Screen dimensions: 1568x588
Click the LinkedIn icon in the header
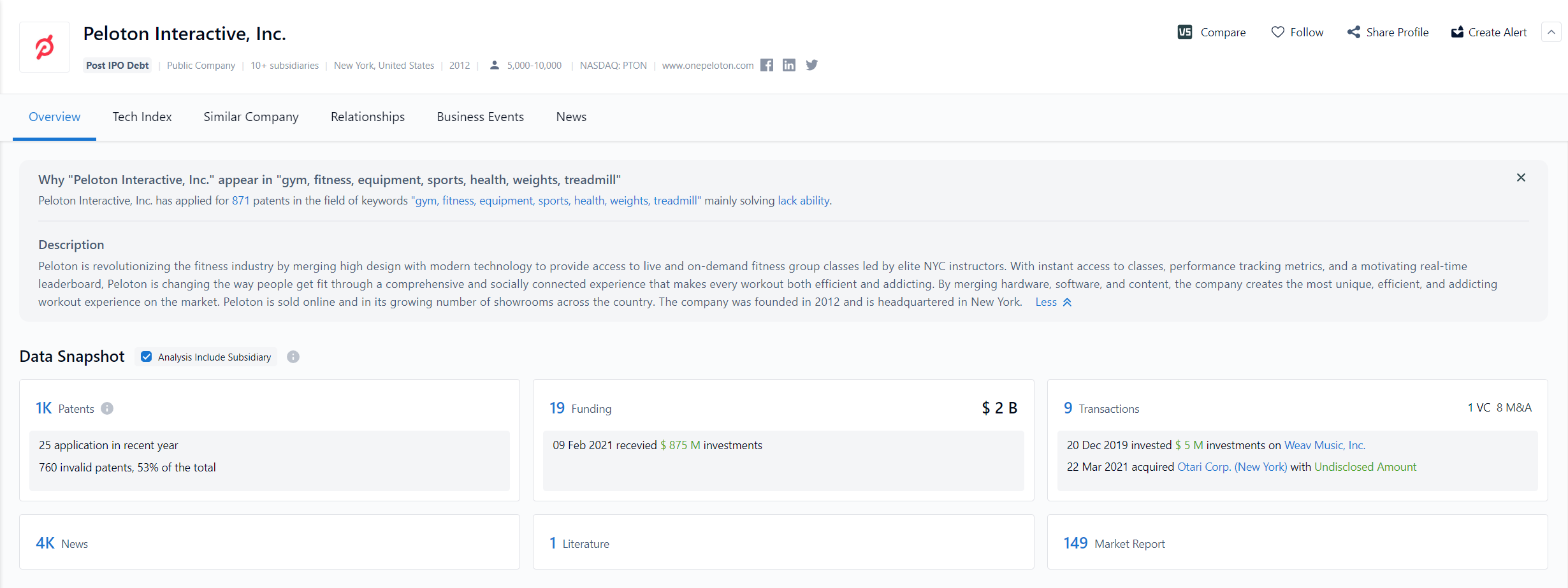(x=789, y=65)
